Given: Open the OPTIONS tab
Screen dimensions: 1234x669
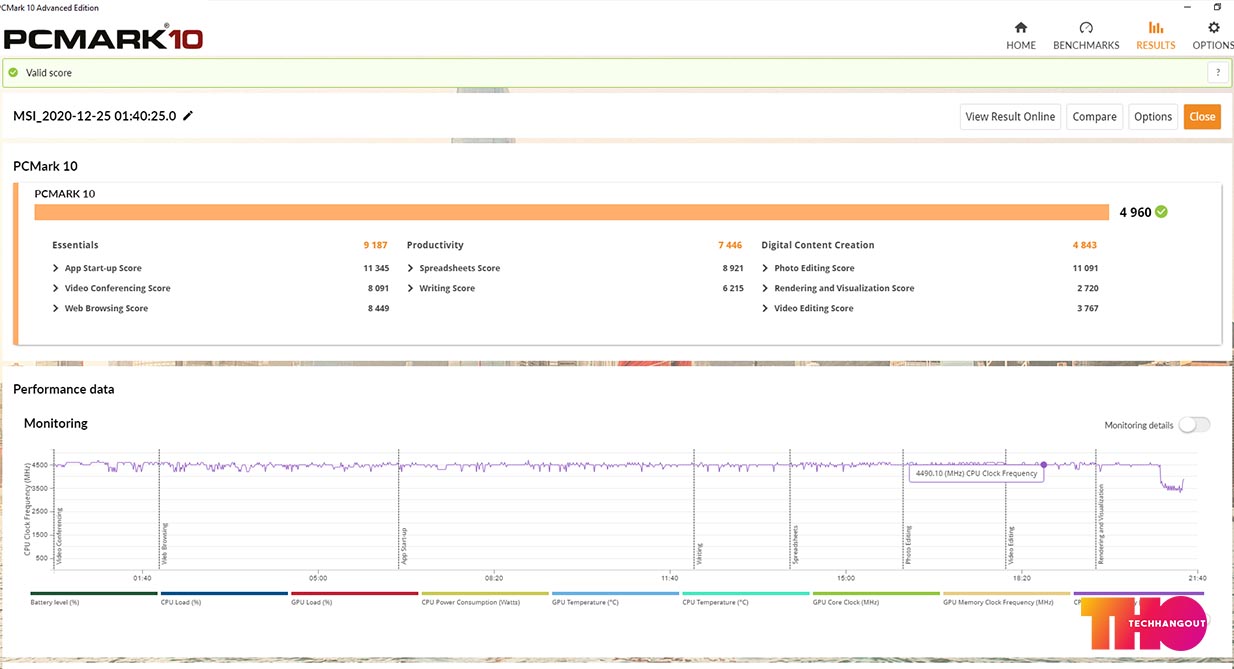Looking at the screenshot, I should tap(1213, 35).
